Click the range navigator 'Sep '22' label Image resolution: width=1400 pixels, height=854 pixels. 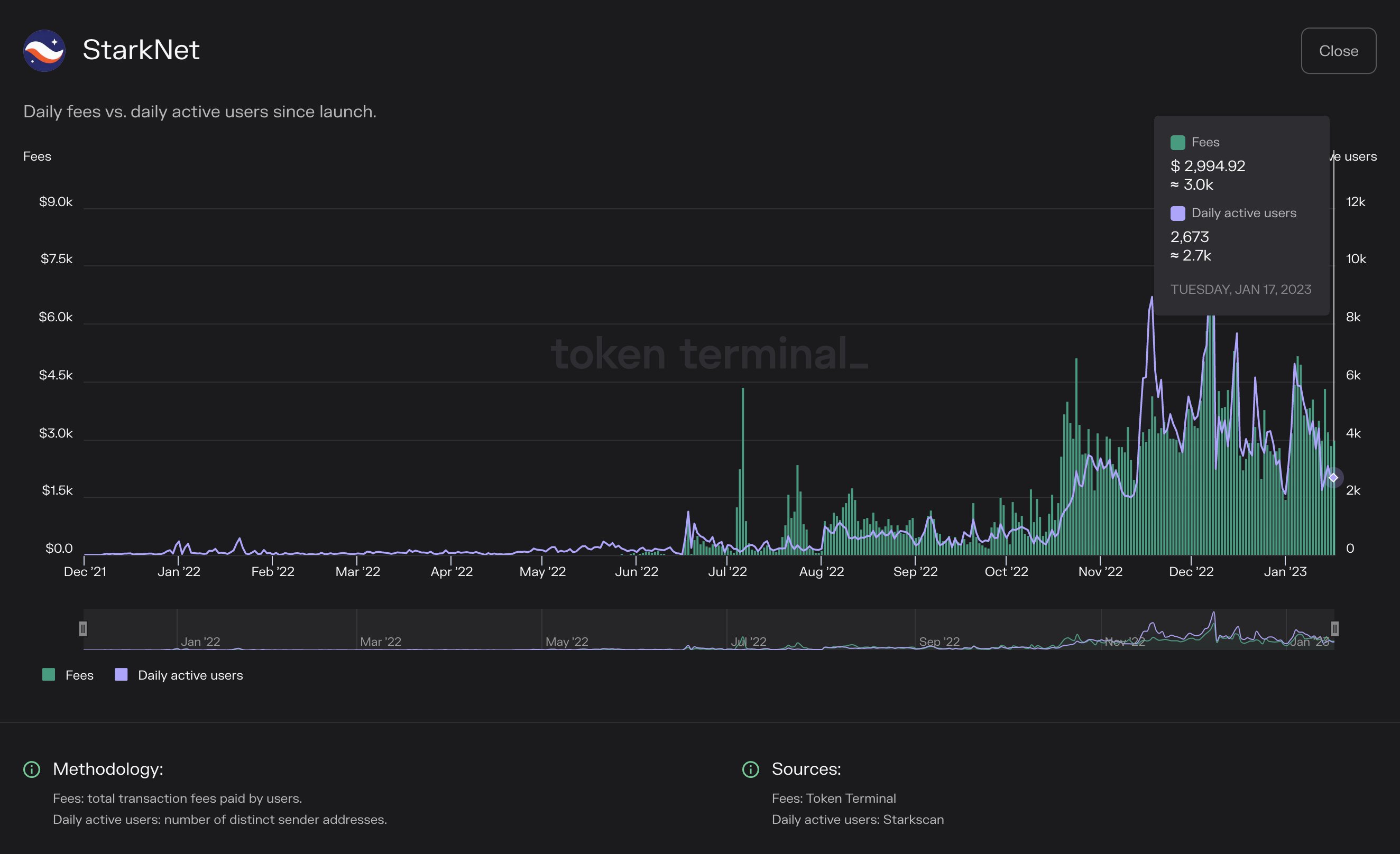pyautogui.click(x=939, y=641)
